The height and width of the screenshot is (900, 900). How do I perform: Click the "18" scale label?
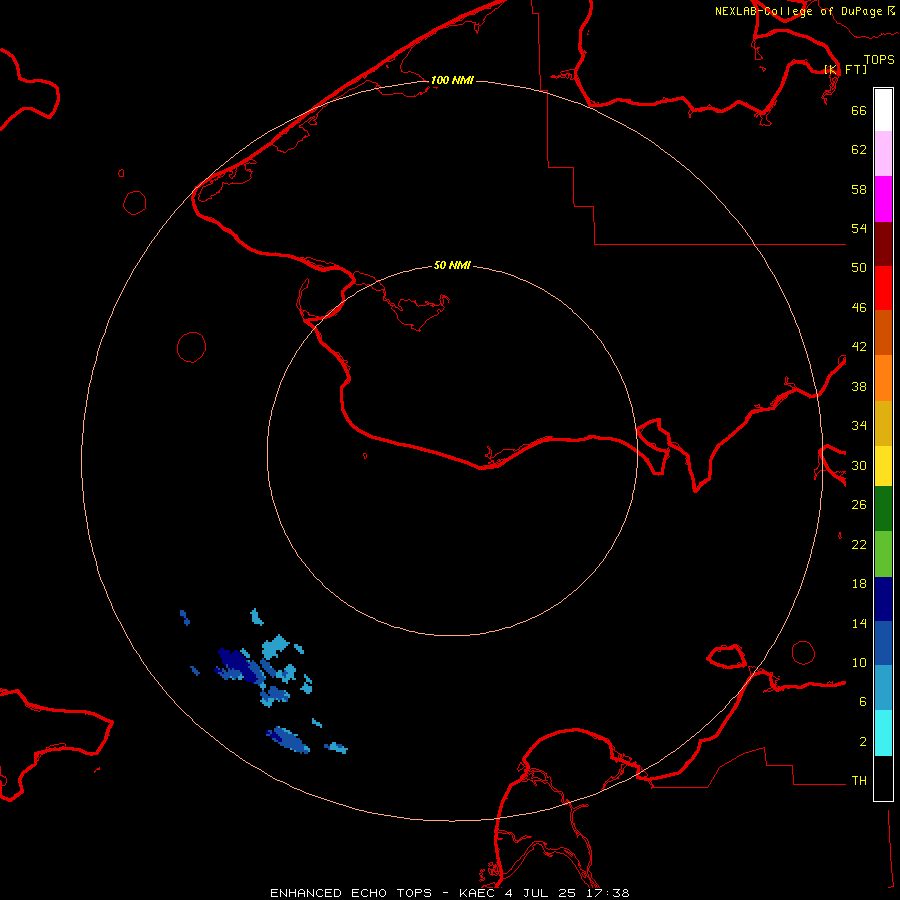[x=859, y=584]
